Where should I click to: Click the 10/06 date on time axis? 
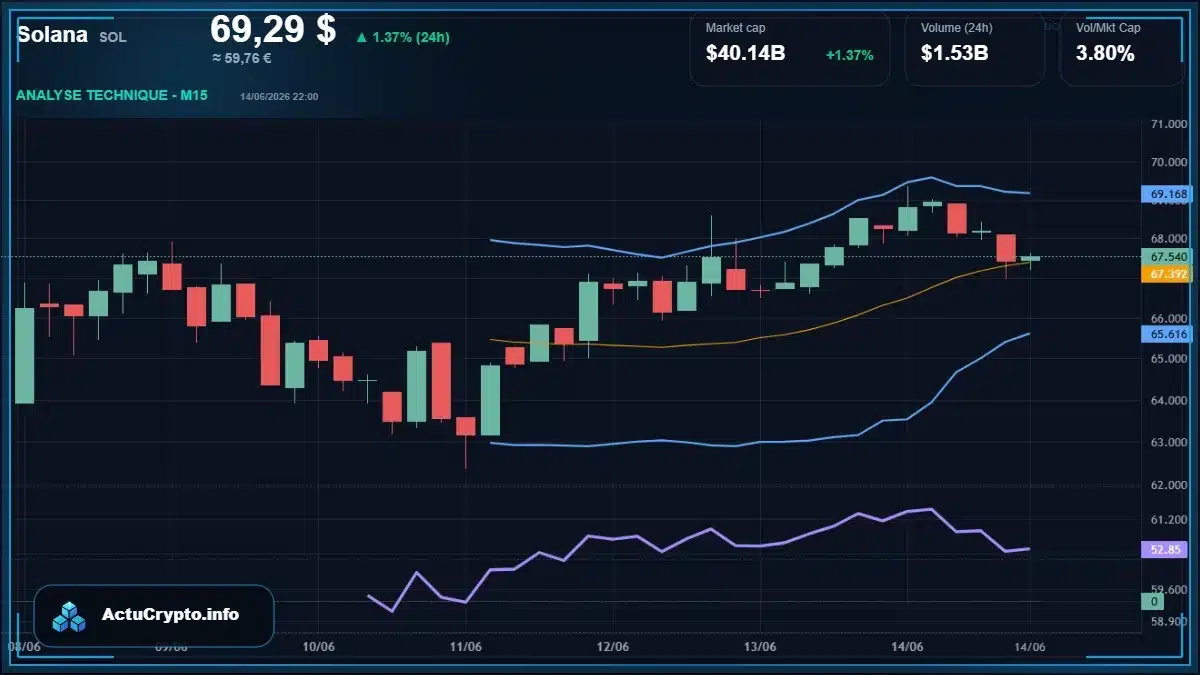coord(318,647)
